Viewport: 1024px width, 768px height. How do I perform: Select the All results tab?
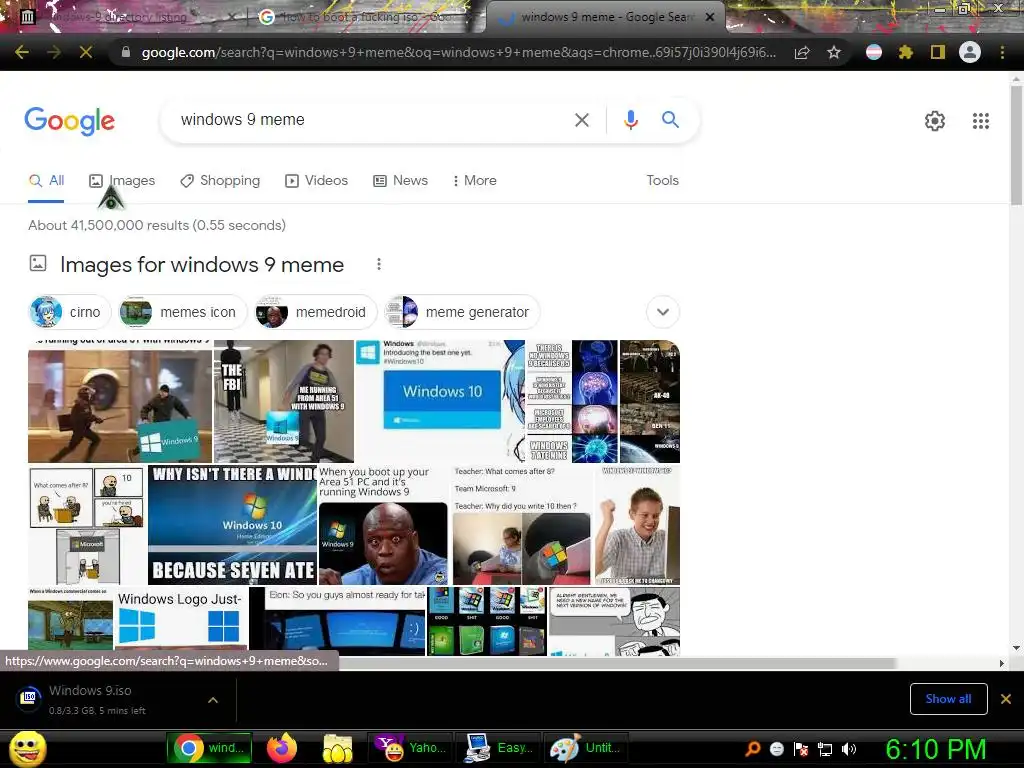point(46,181)
